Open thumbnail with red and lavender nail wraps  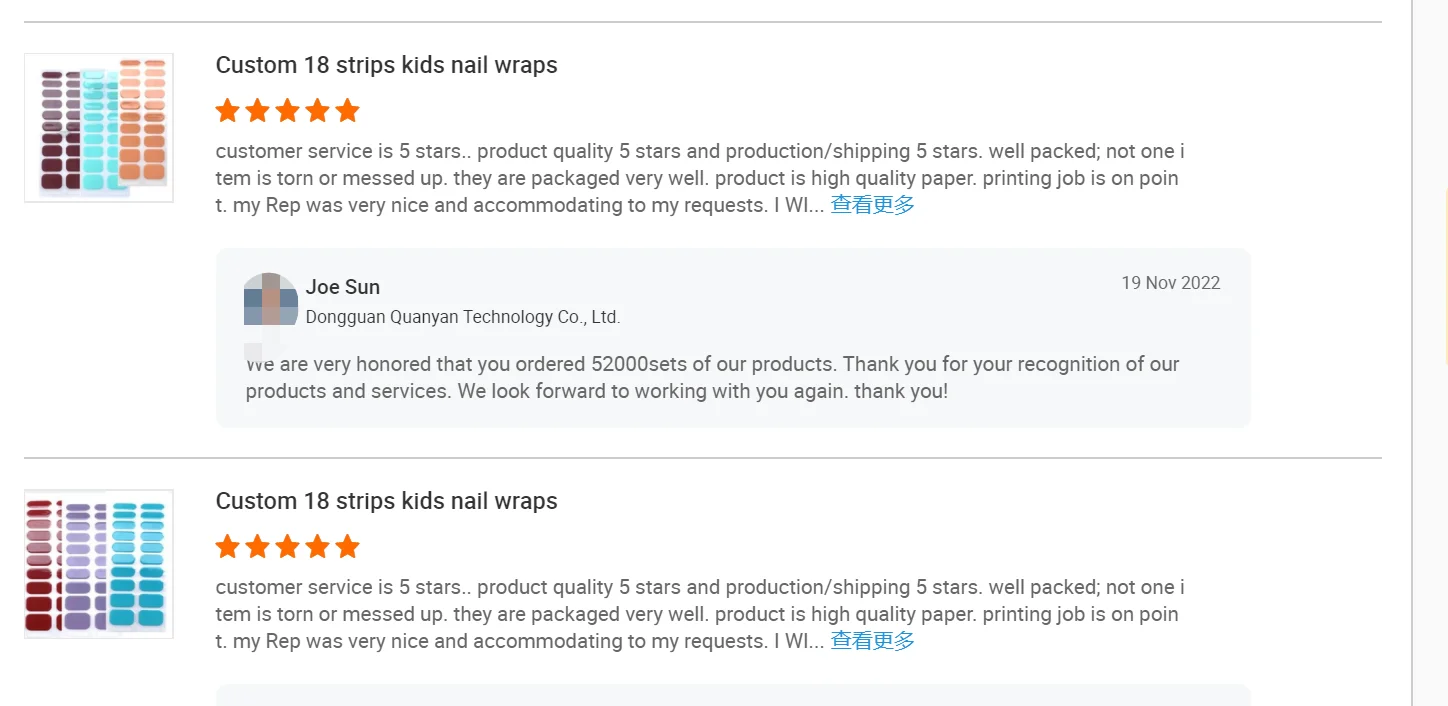pyautogui.click(x=99, y=564)
